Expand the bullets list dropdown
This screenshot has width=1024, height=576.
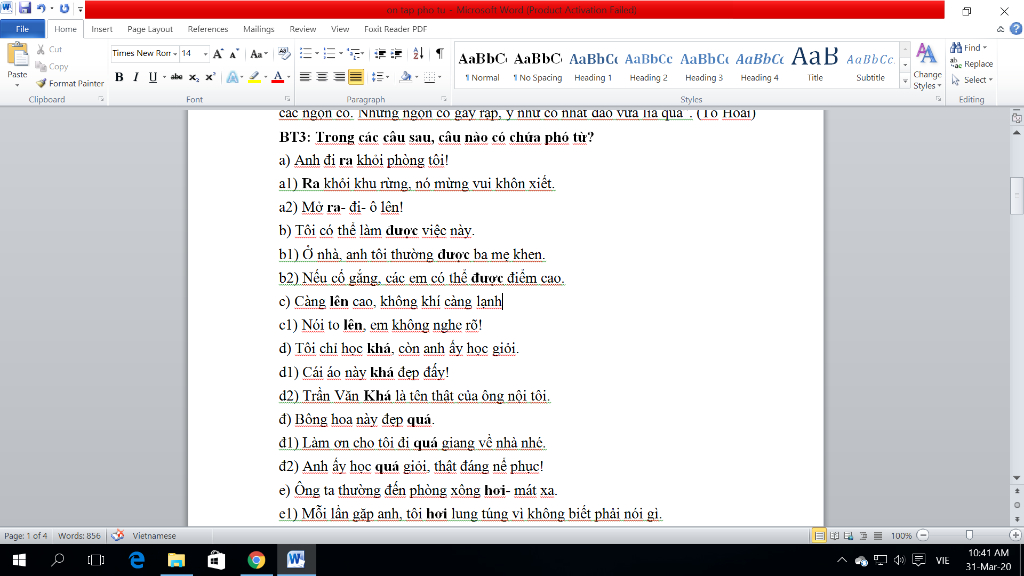point(317,54)
